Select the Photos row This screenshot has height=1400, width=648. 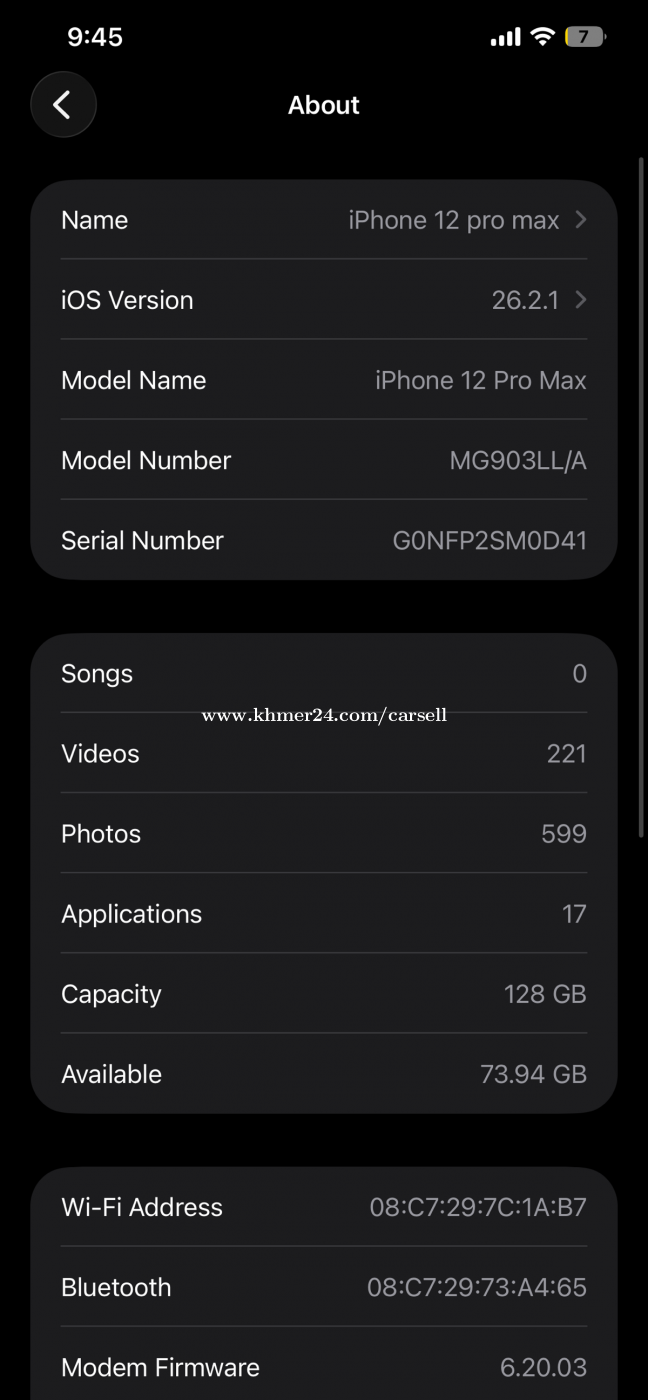tap(324, 833)
